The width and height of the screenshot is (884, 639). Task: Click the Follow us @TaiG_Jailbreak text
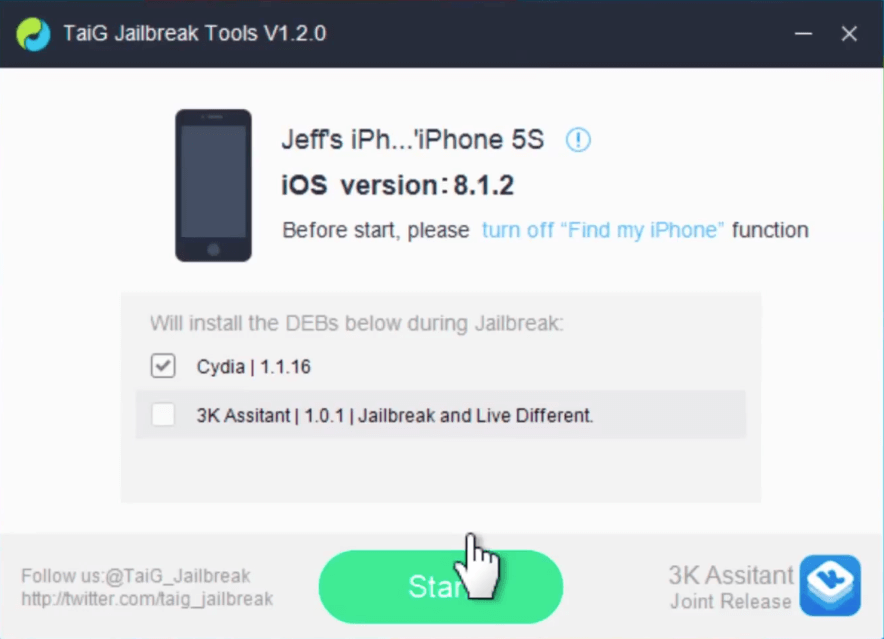[136, 576]
